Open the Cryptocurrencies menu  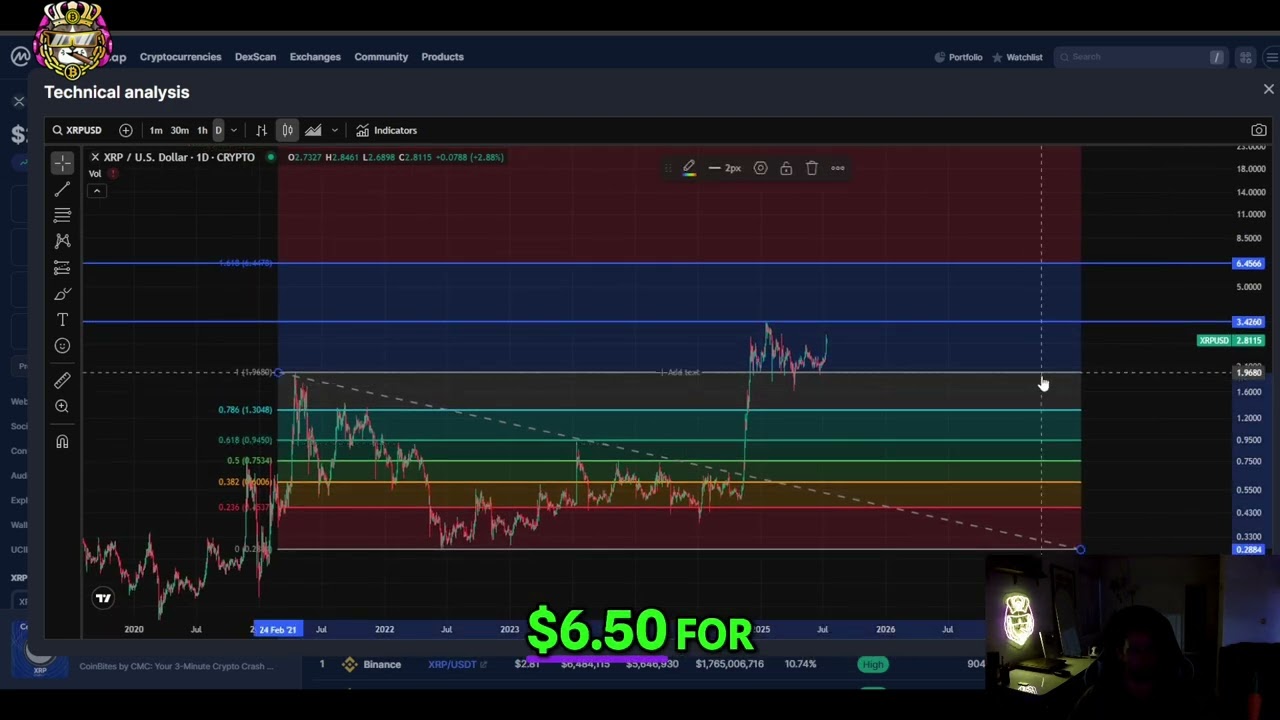(x=180, y=57)
